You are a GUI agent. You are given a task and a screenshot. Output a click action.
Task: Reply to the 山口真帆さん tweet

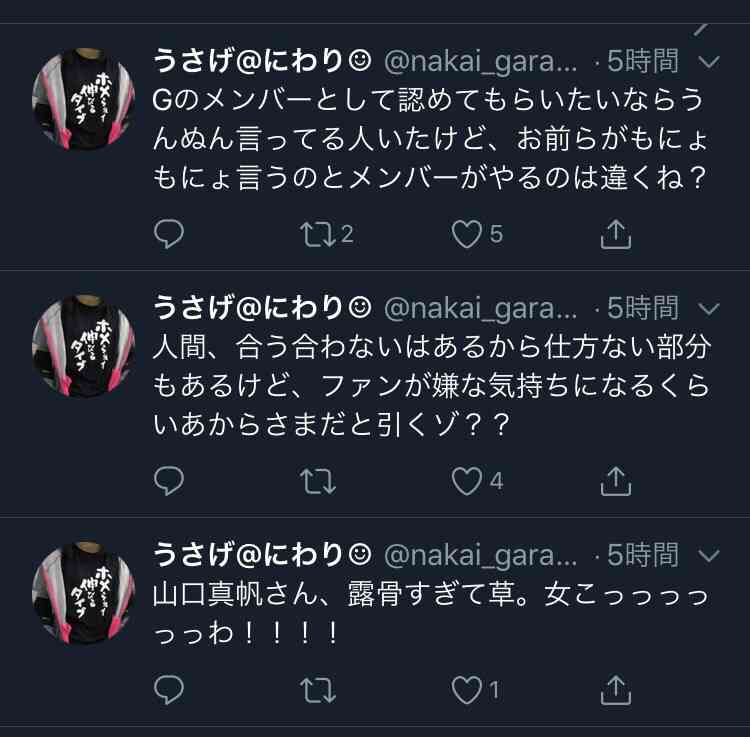169,690
